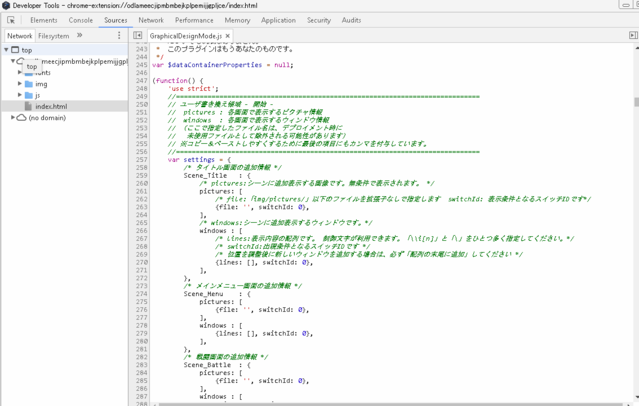Click line number 245 in gutter
Screen dimensions: 639x406
tap(142, 65)
